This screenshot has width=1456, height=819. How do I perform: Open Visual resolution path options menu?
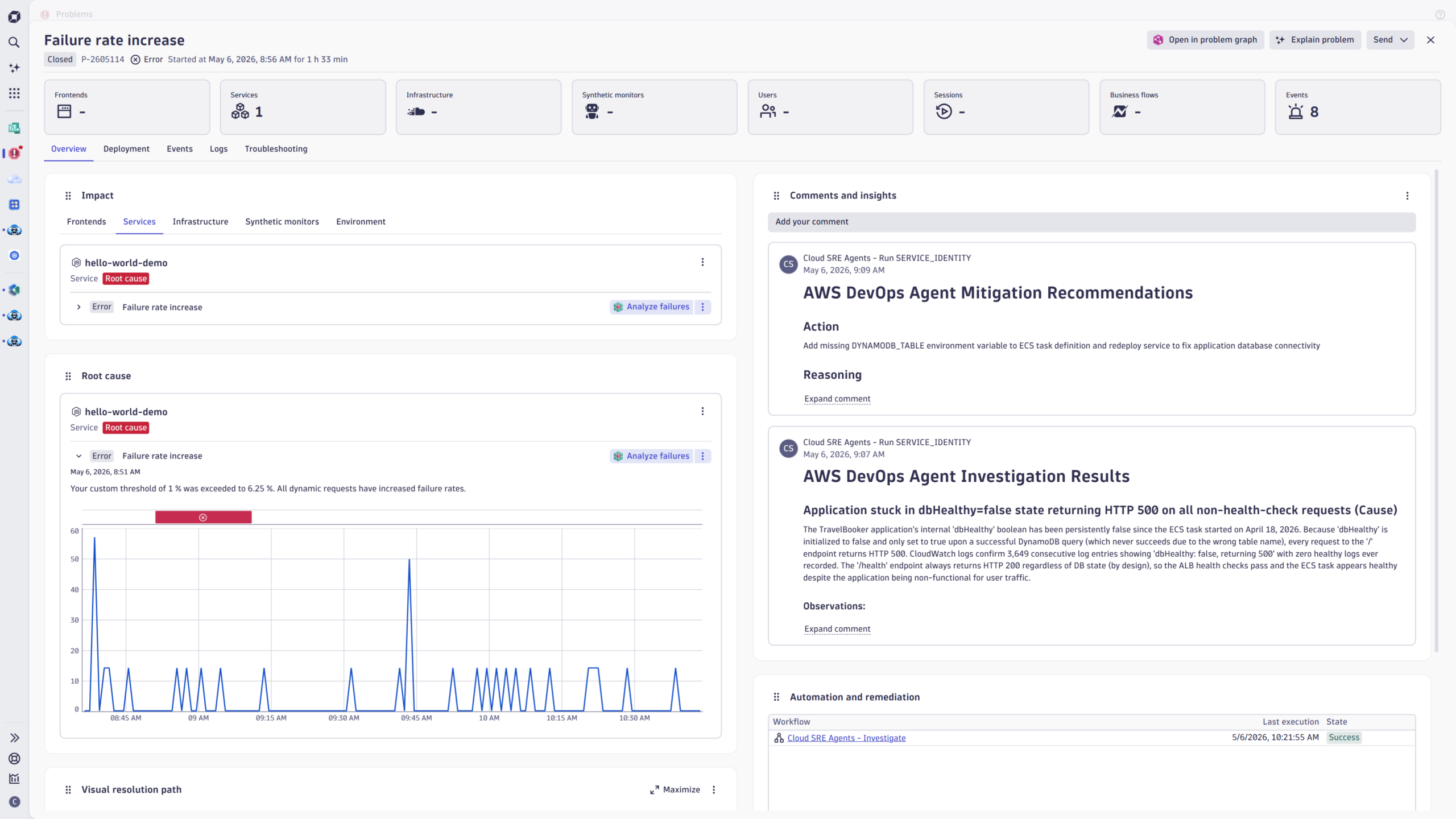click(714, 789)
